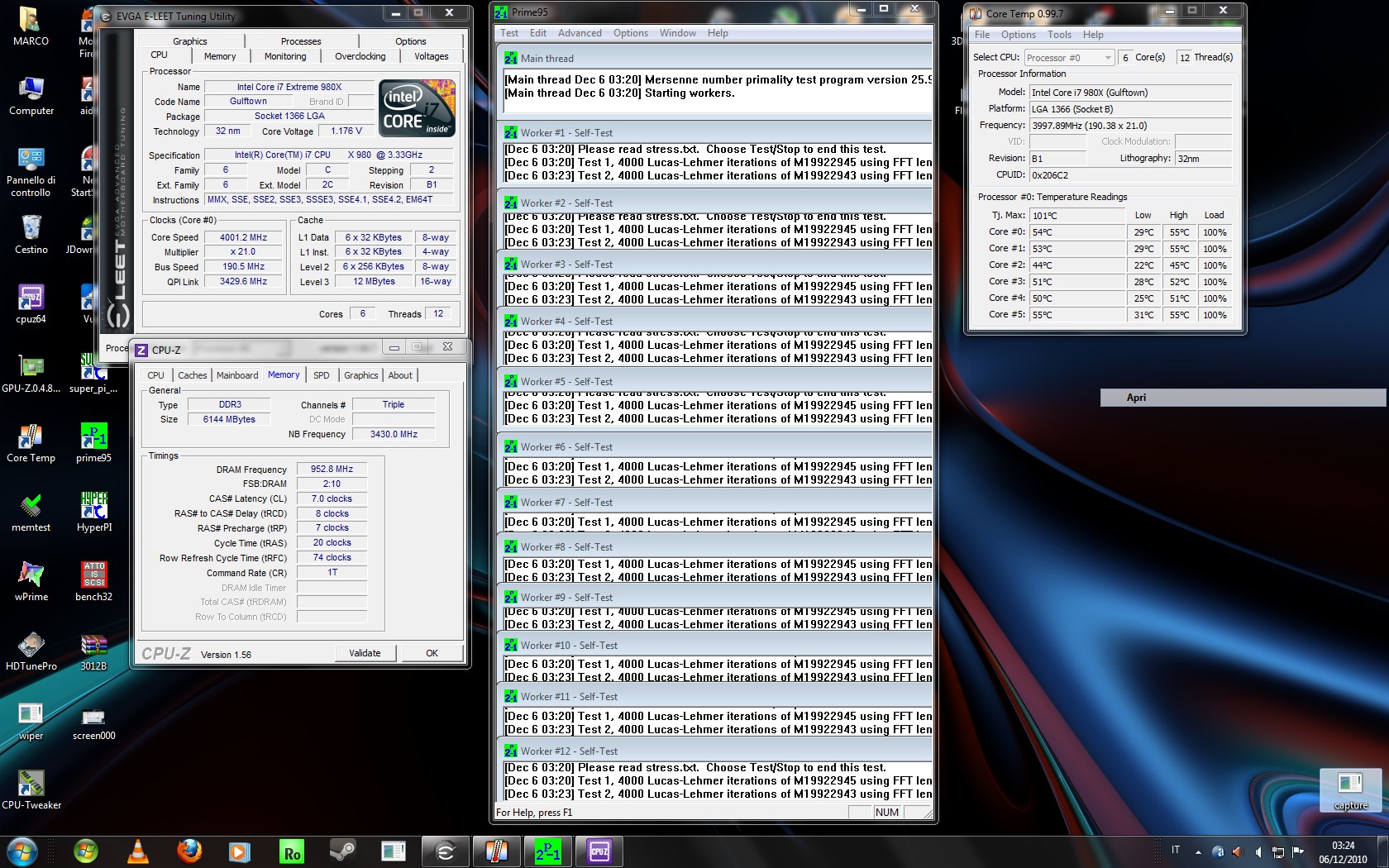The image size is (1389, 868).
Task: Go to the Overclocking tab in E-LEET
Action: pos(360,56)
